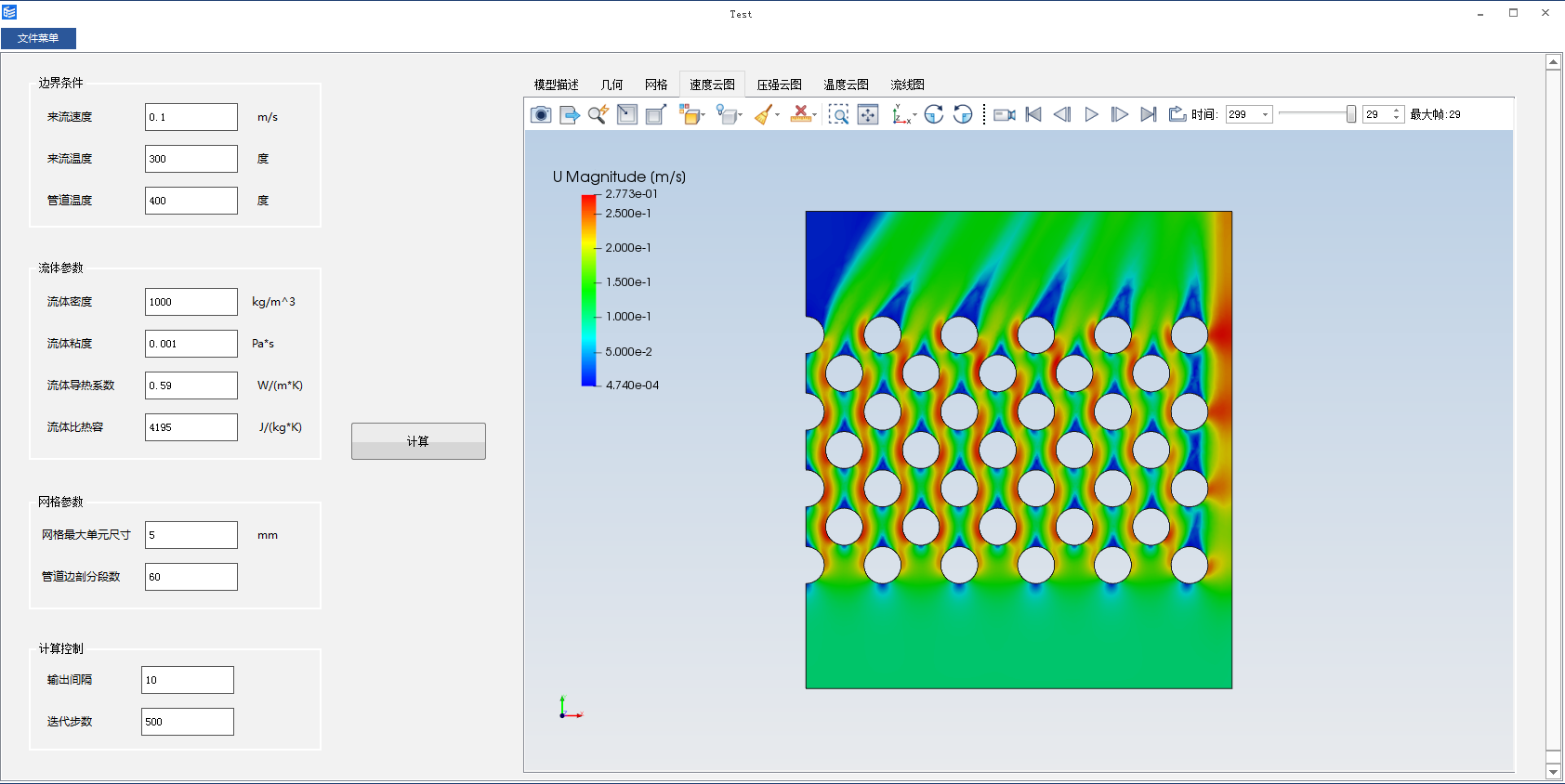Click the 来流温度 input field
Screen dimensions: 1565x784
coord(191,159)
